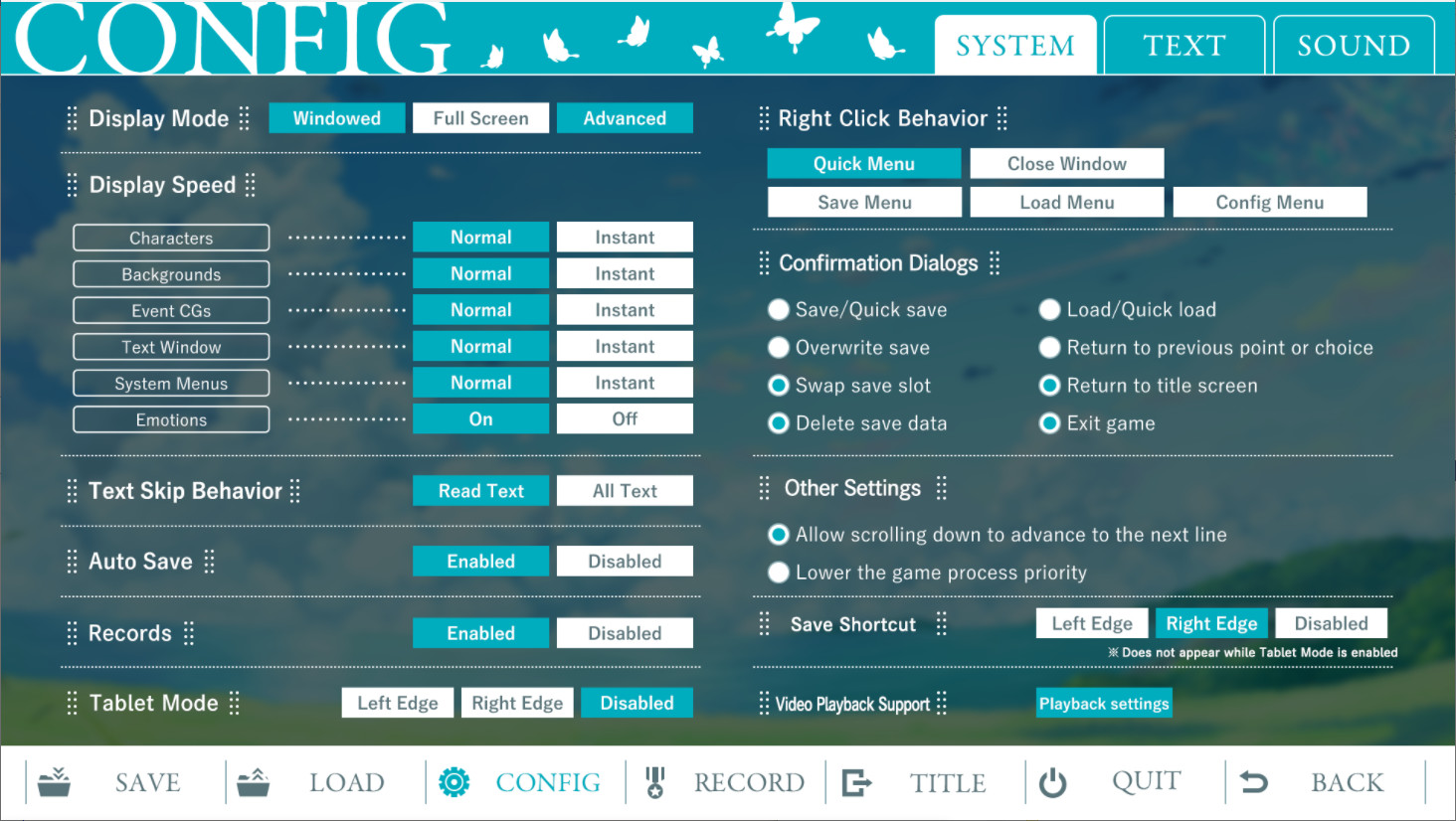The width and height of the screenshot is (1456, 821).
Task: Click the Save tray icon
Action: click(55, 782)
